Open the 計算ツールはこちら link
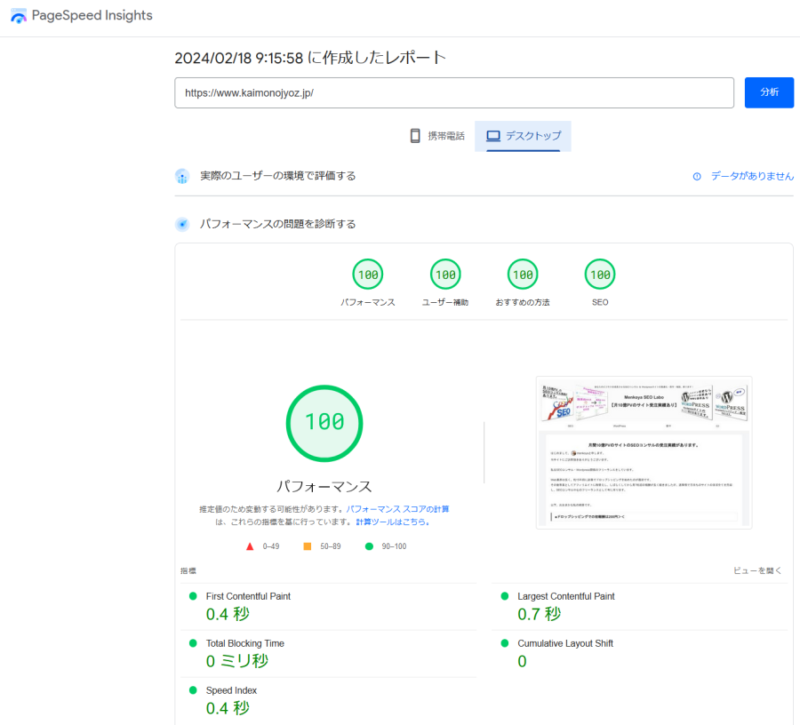 (392, 522)
